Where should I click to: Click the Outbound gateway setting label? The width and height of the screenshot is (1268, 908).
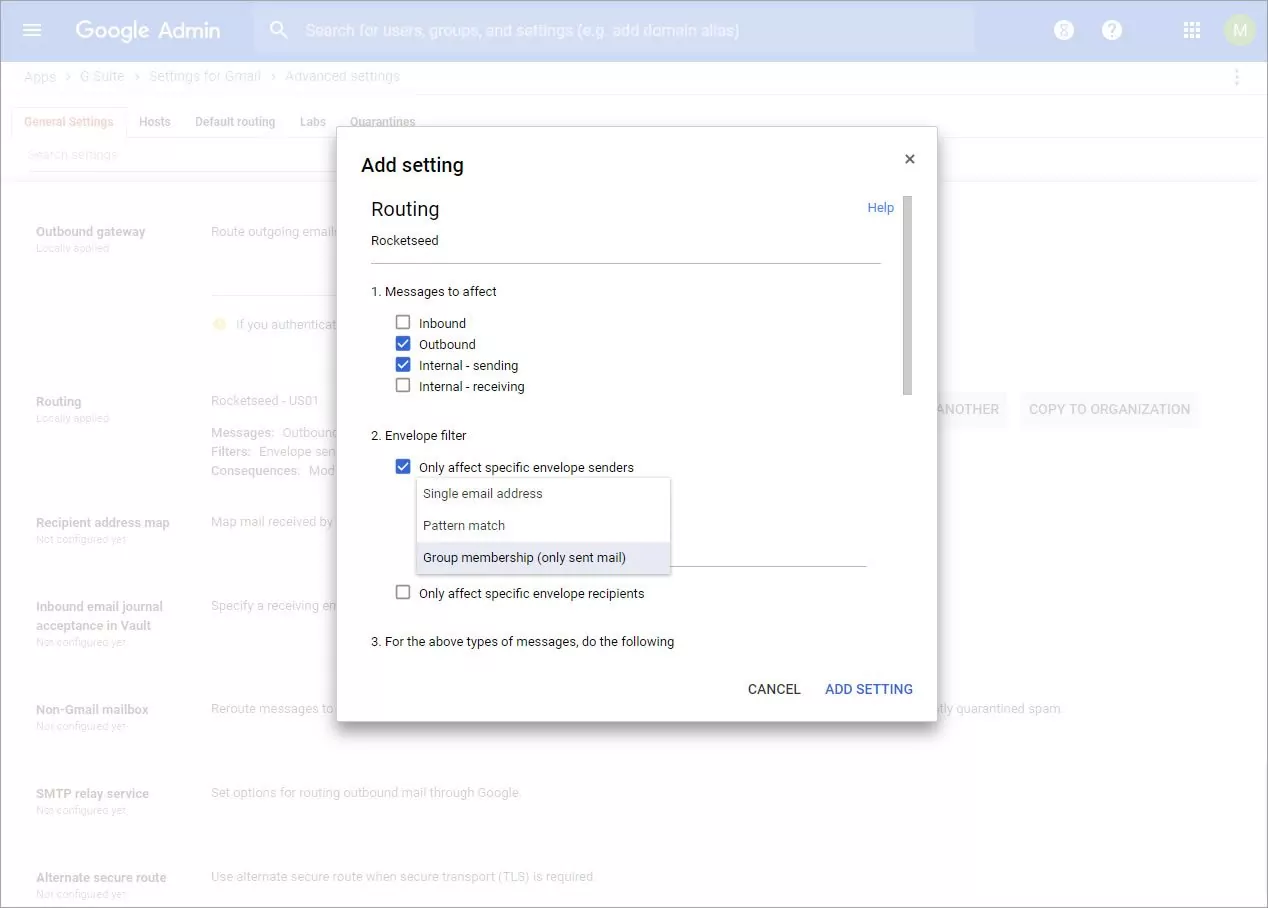[91, 231]
